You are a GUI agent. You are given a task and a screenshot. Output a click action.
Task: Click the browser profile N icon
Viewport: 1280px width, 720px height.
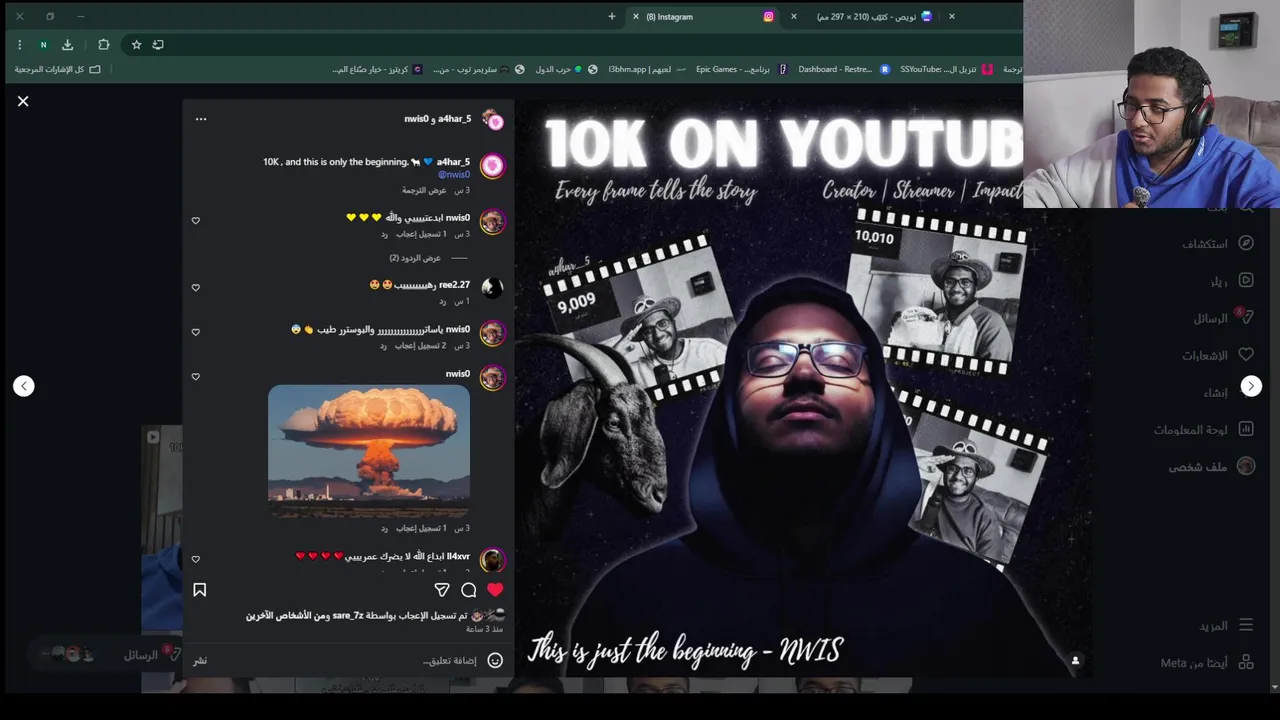43,44
